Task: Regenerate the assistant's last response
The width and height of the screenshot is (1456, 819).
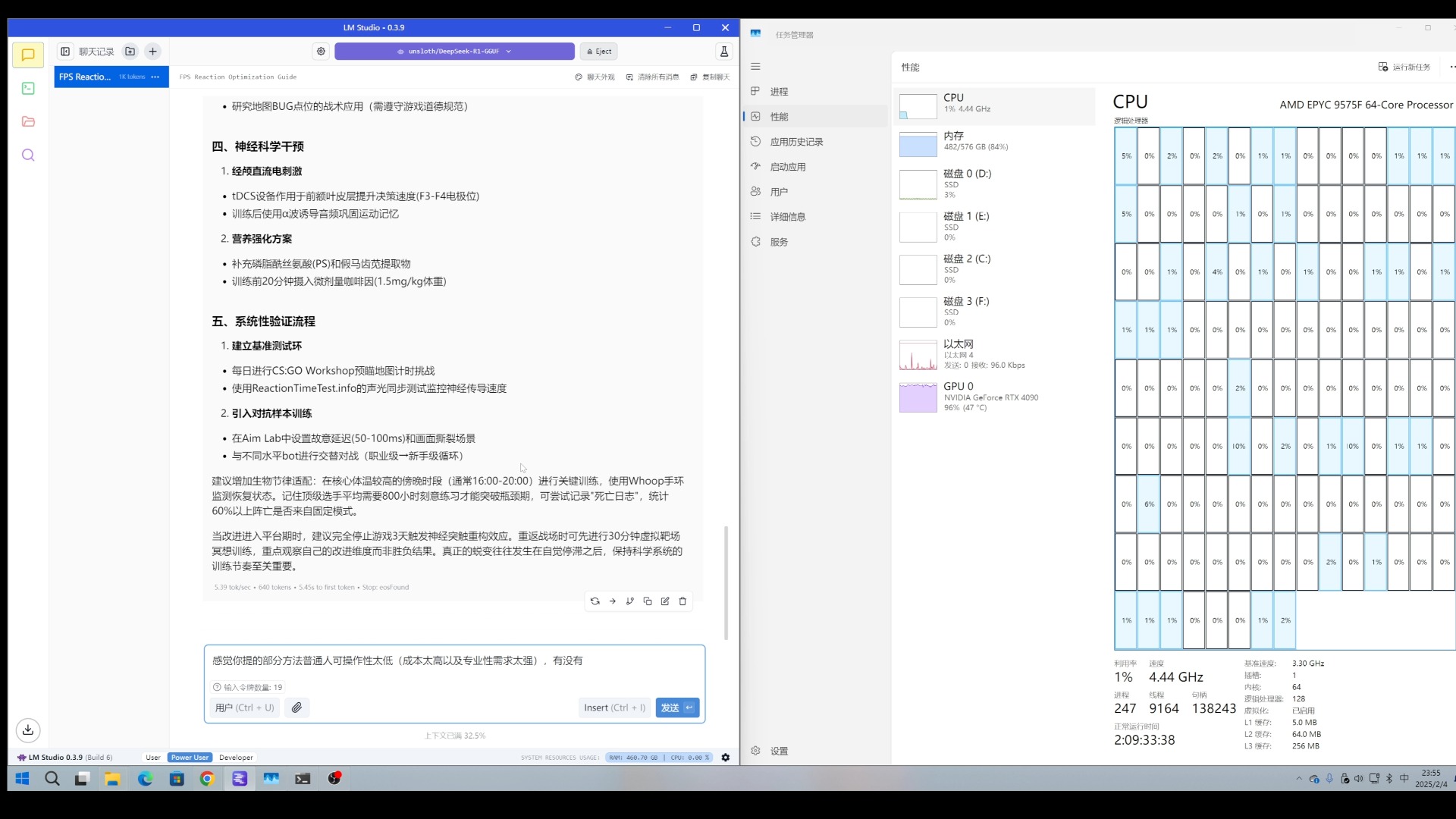Action: 595,601
